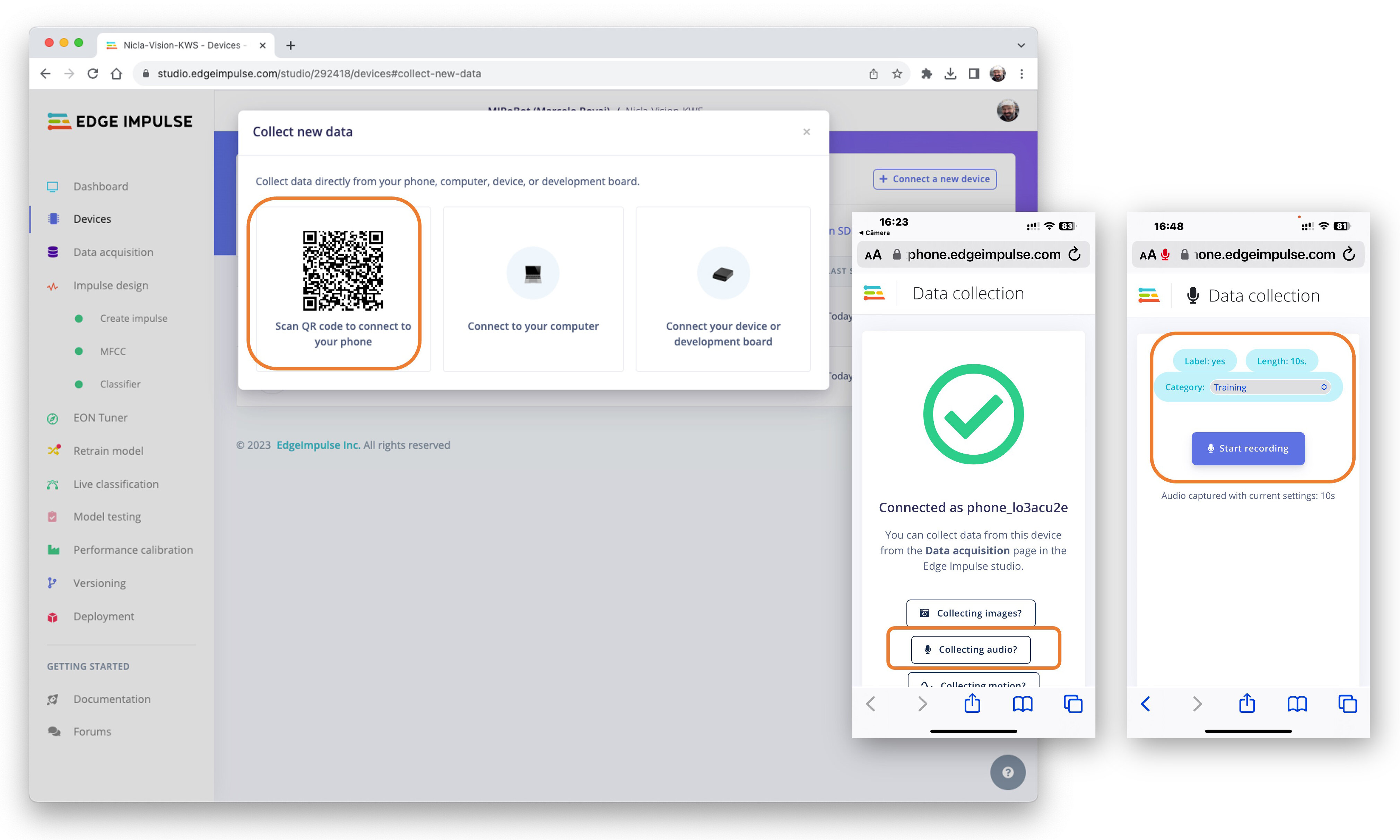Bookmark page with the star icon

[x=897, y=73]
